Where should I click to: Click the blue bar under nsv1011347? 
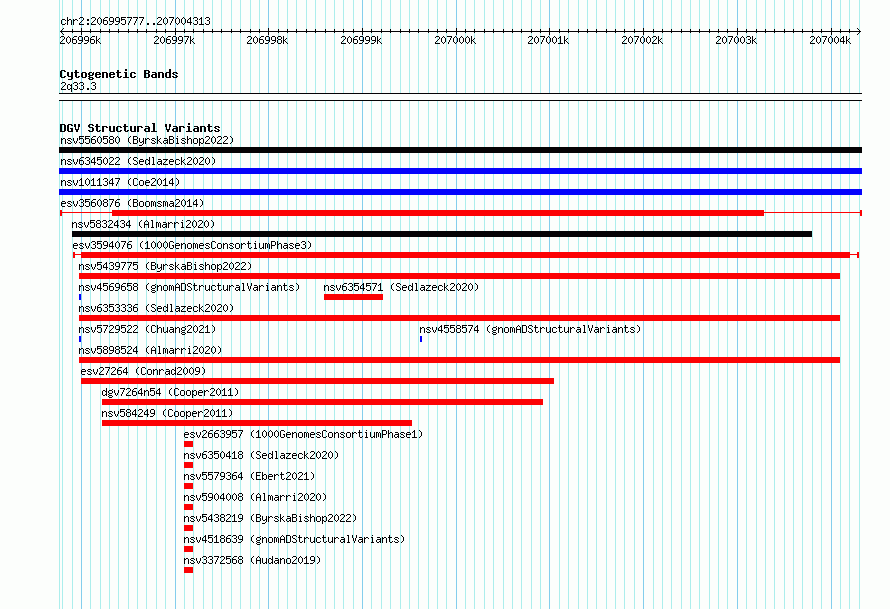click(460, 192)
